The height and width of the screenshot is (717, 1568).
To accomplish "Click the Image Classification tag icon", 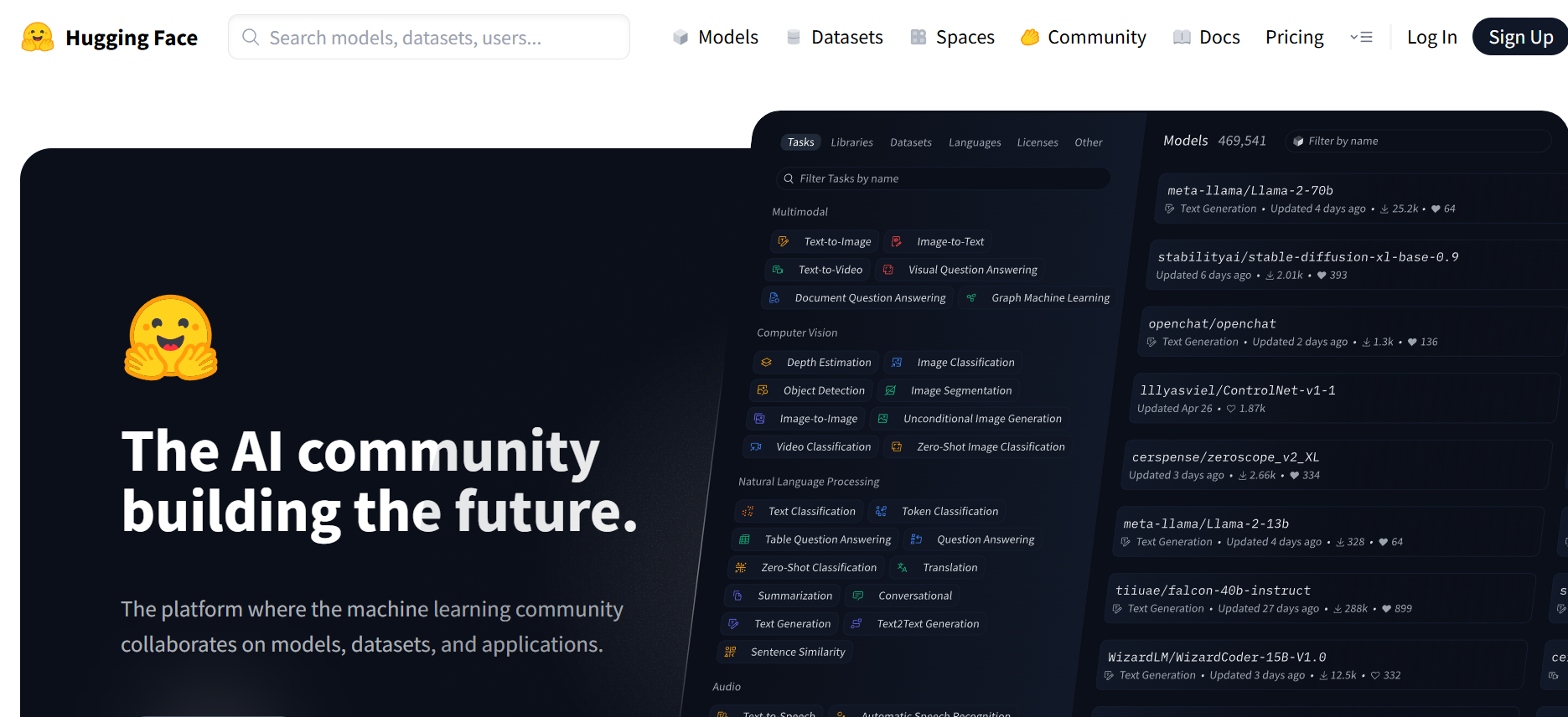I will pos(897,362).
